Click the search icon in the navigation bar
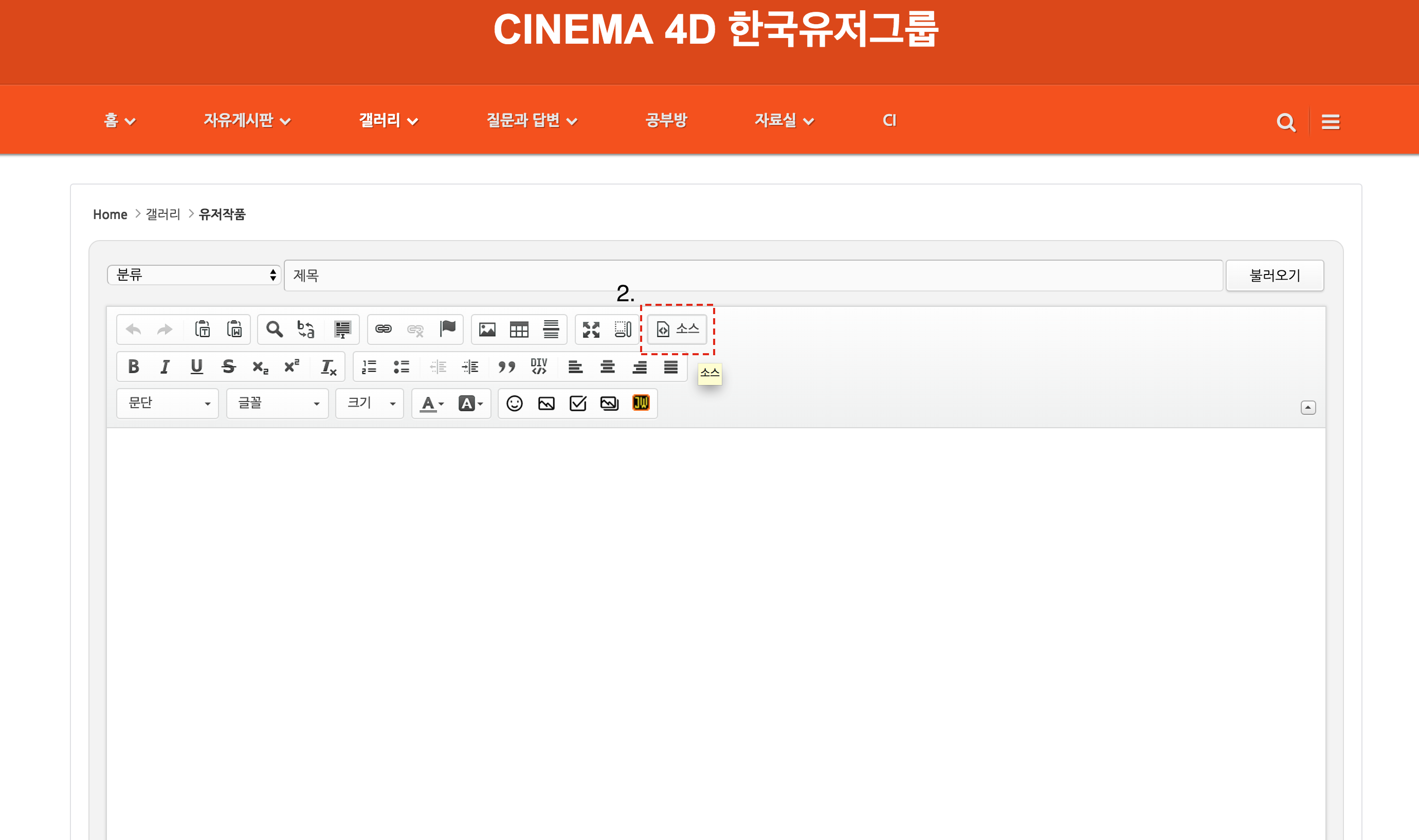The width and height of the screenshot is (1419, 840). pyautogui.click(x=1286, y=122)
